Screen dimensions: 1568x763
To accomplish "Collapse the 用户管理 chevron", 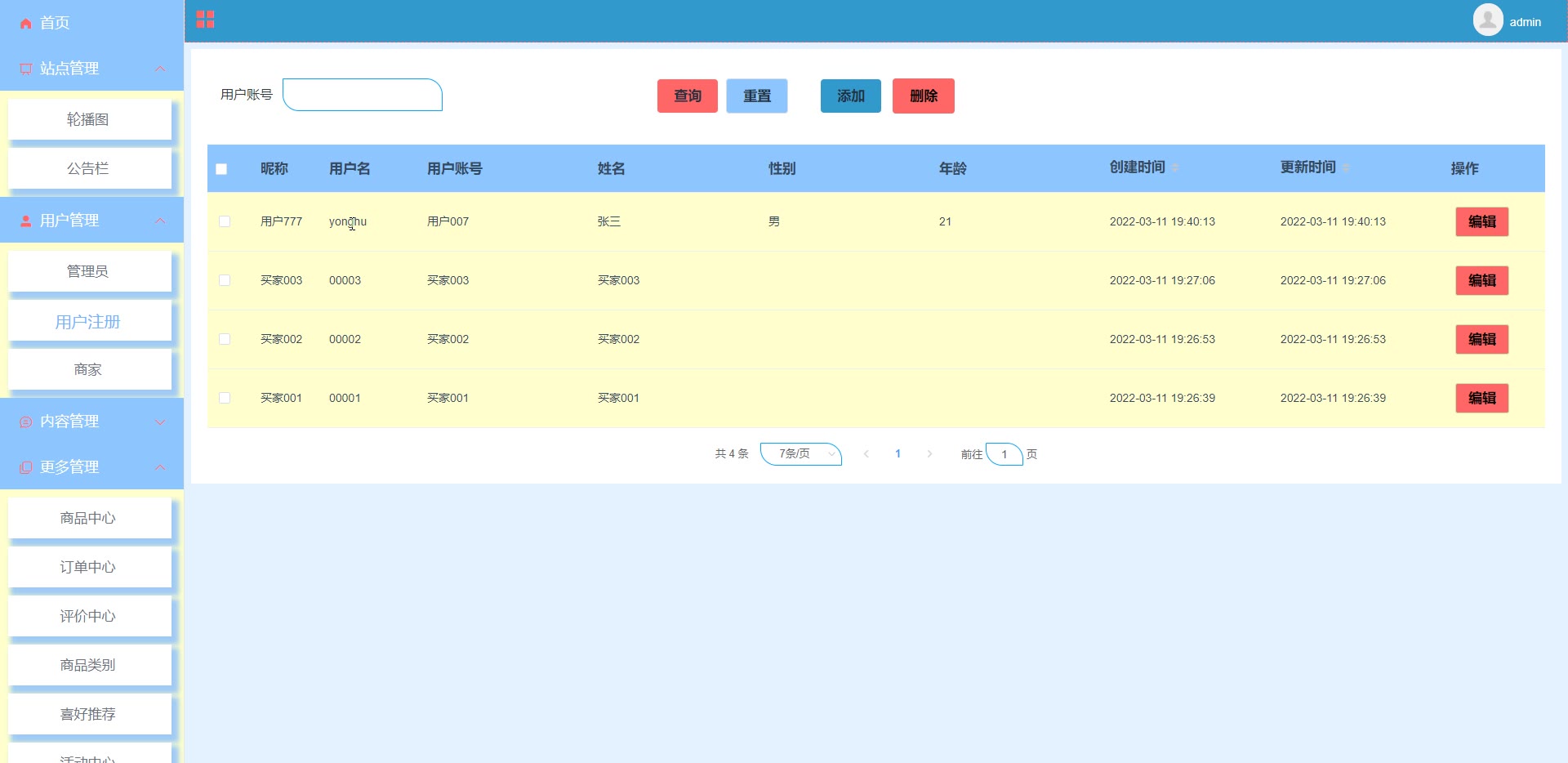I will point(160,221).
